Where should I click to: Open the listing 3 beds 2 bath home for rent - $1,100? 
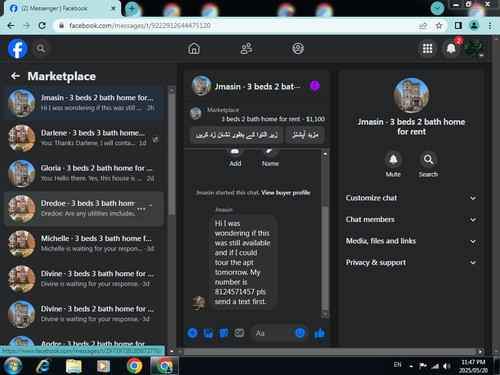point(273,119)
